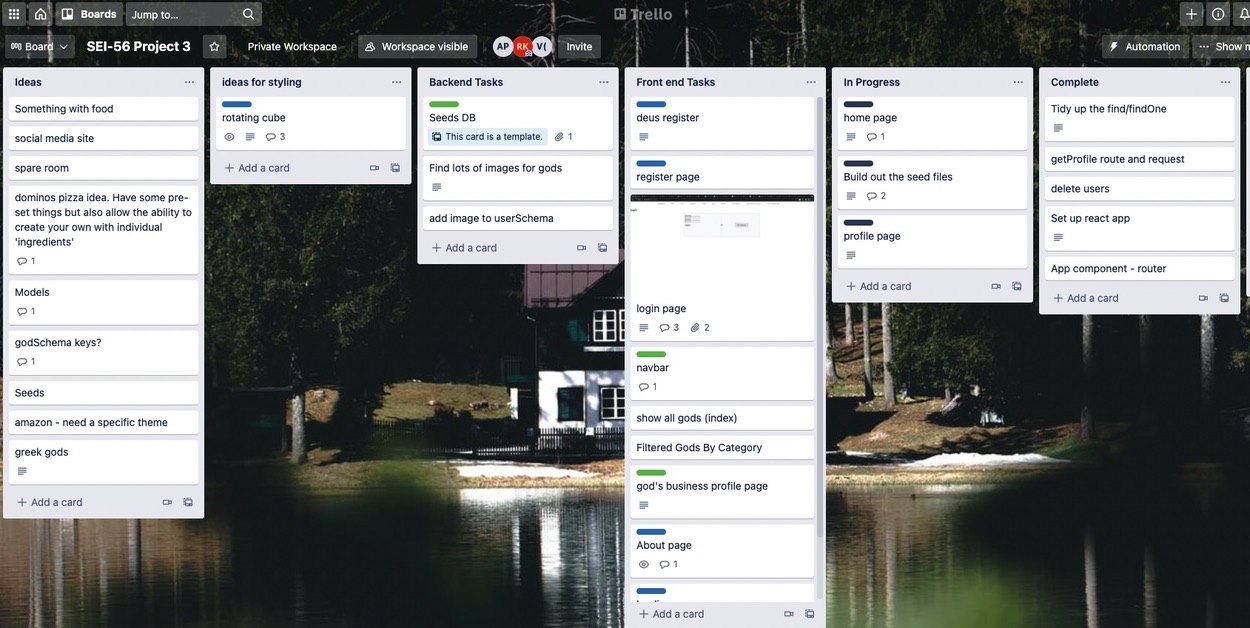Open login page card screenshot thumbnail

pyautogui.click(x=722, y=245)
